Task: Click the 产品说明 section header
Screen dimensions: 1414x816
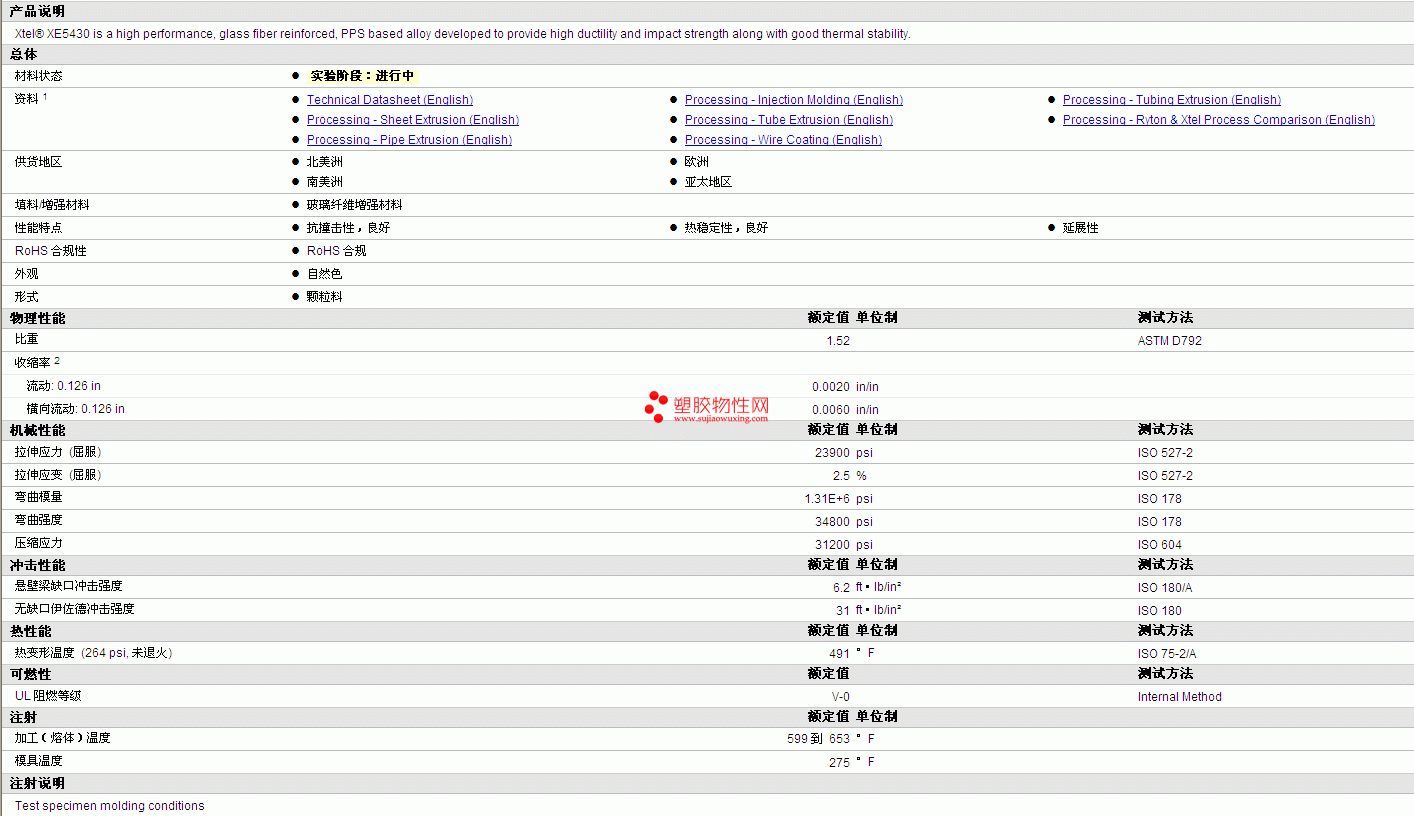Action: pyautogui.click(x=37, y=11)
